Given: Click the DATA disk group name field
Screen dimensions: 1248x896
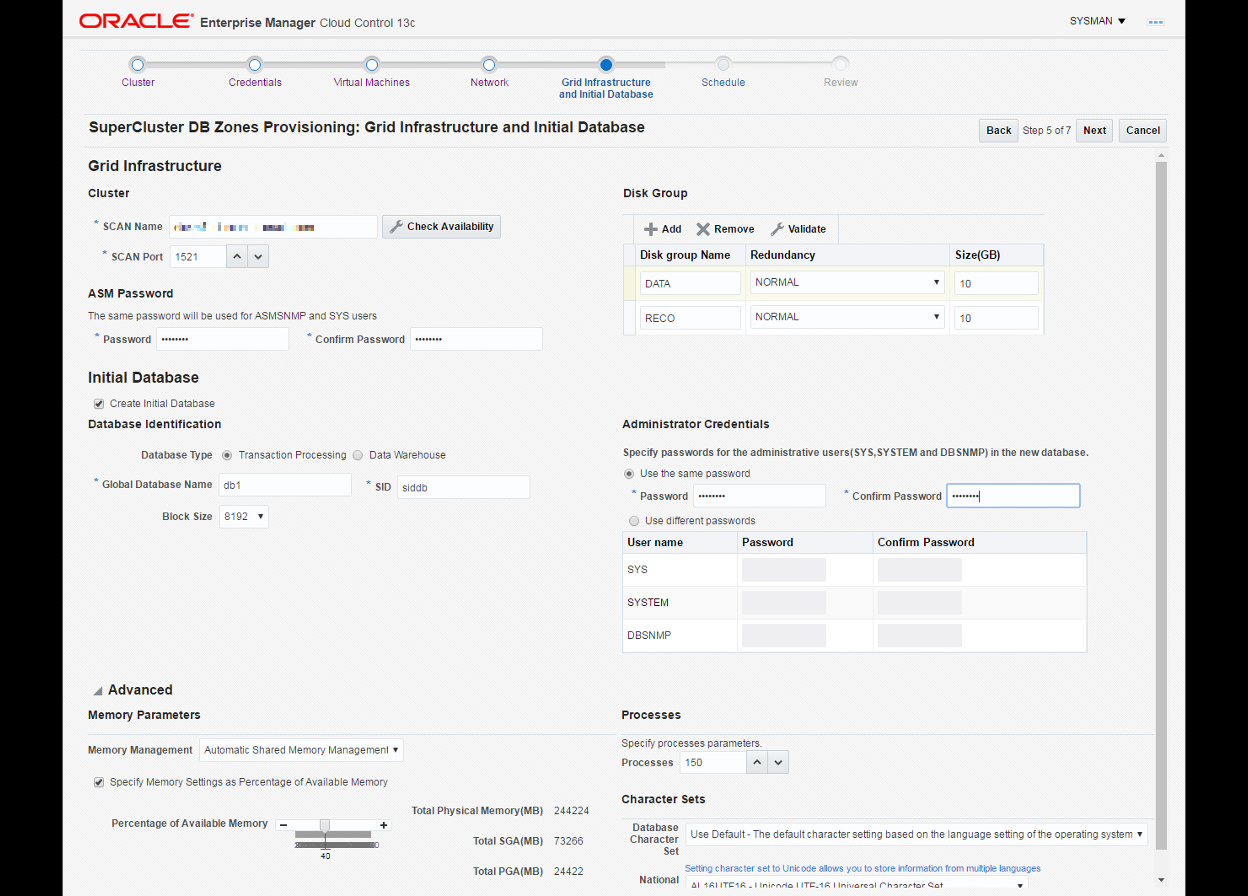Looking at the screenshot, I should pos(690,284).
